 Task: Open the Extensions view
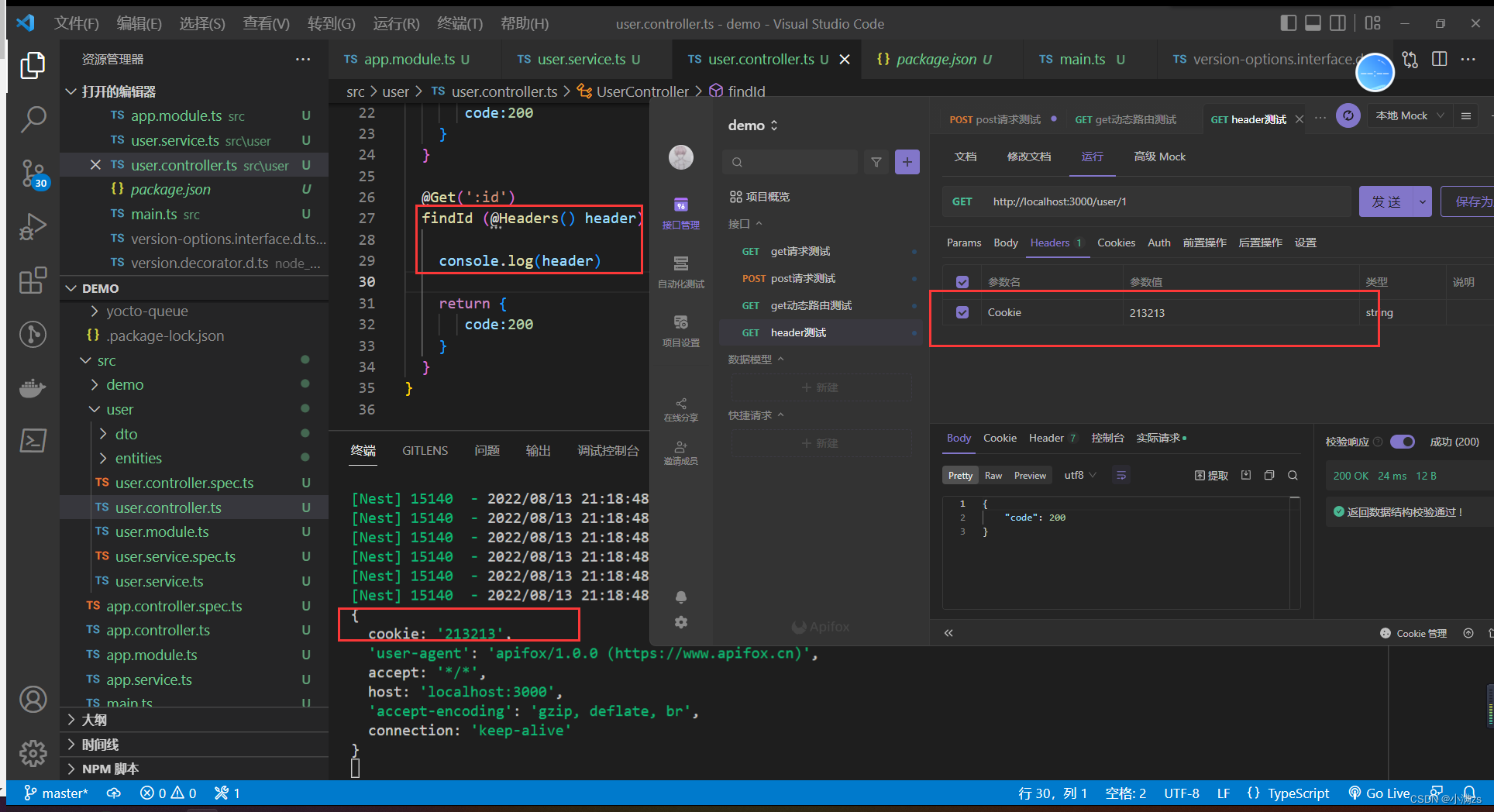point(33,280)
